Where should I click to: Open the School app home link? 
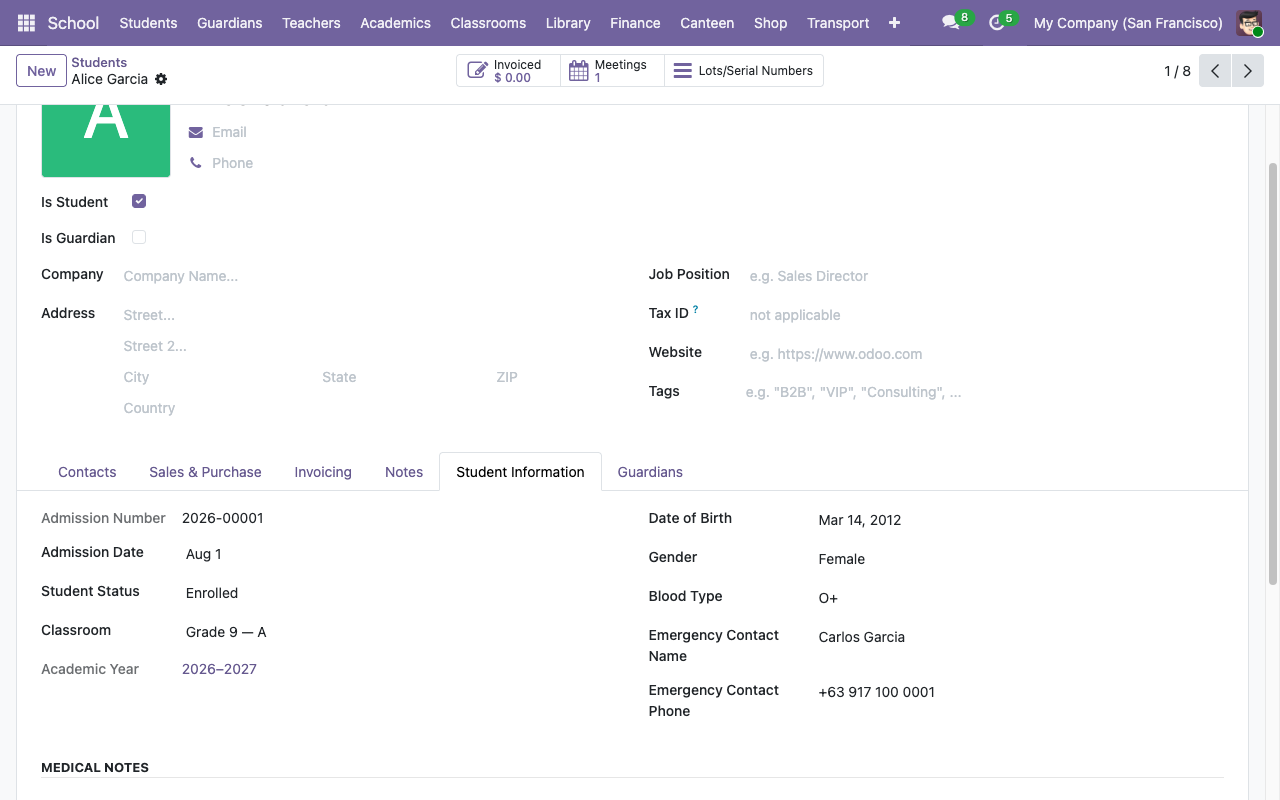(73, 23)
